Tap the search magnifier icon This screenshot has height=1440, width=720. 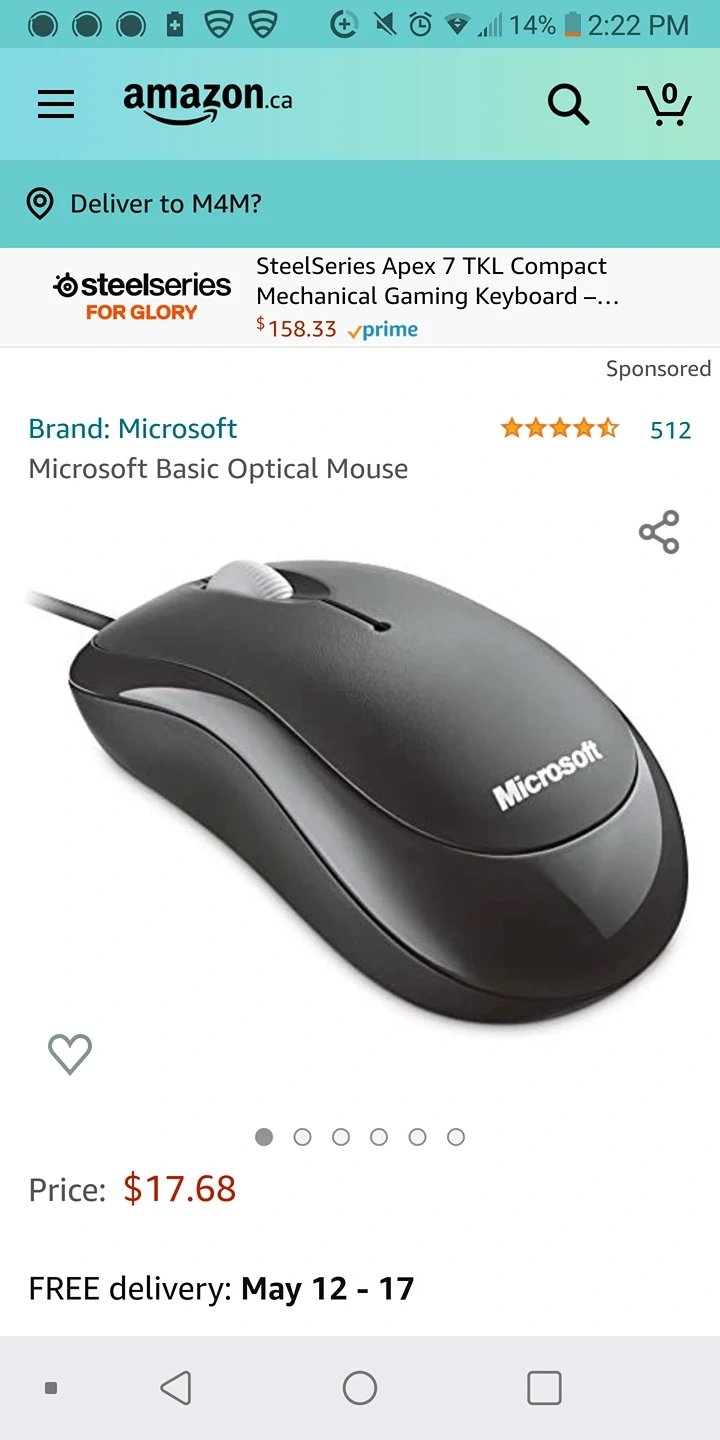click(568, 104)
